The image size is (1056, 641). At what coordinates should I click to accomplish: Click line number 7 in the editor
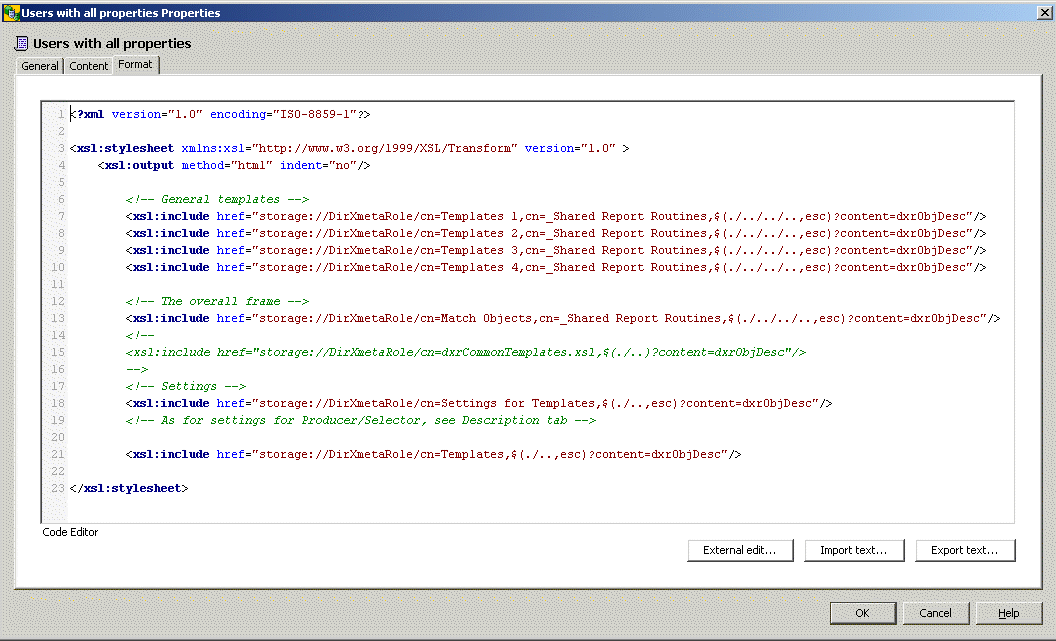tap(59, 216)
